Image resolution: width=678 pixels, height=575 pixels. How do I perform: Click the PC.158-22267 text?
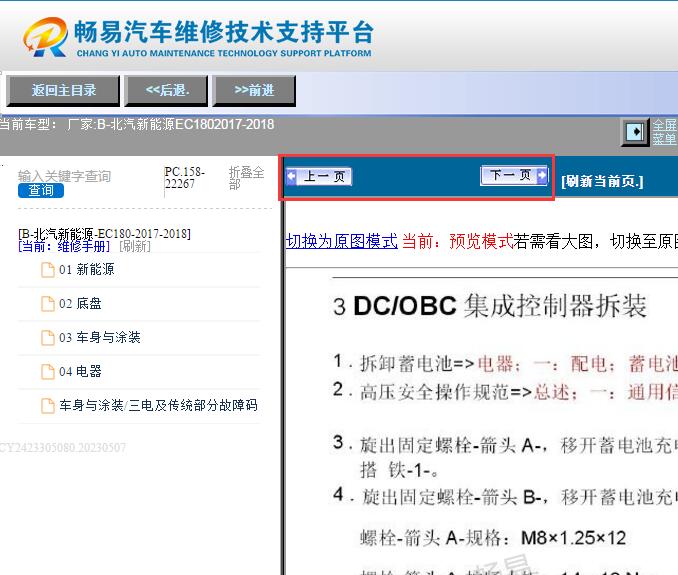click(185, 178)
